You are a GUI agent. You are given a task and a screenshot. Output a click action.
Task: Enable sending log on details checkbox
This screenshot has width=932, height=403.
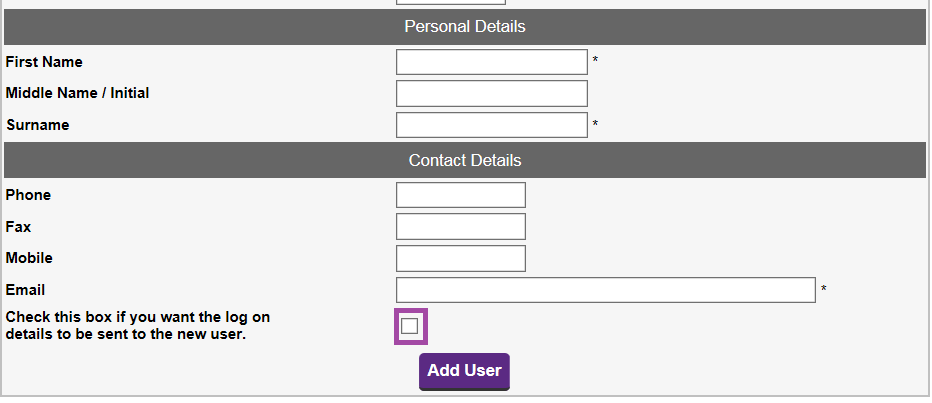[410, 326]
